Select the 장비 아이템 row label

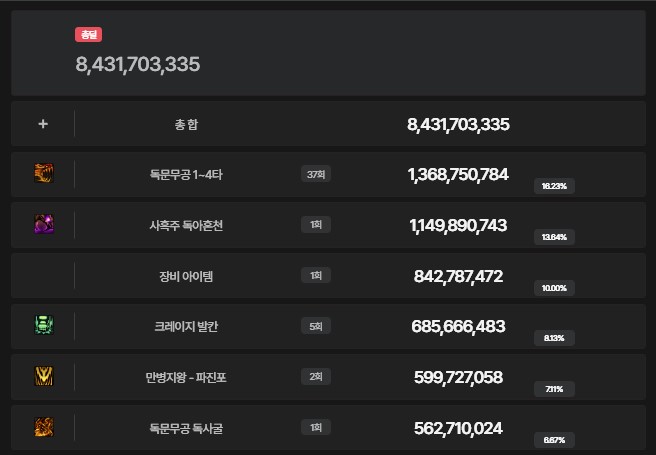187,276
